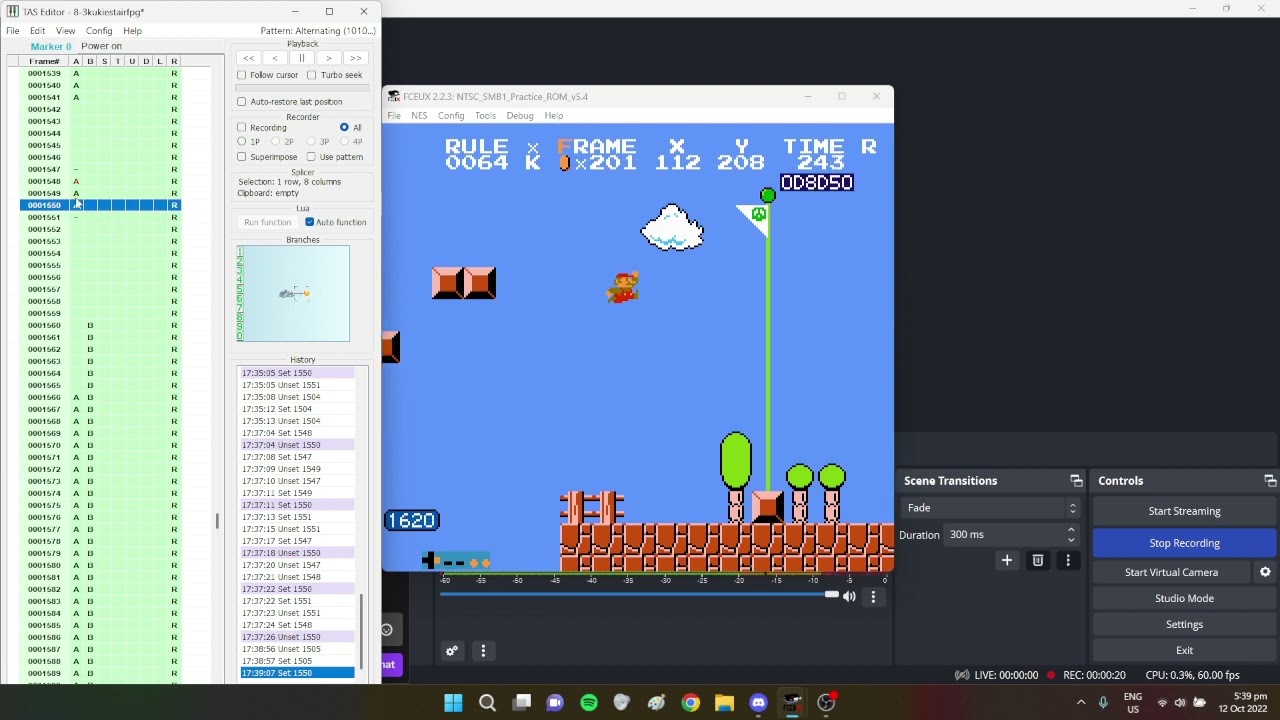Screen dimensions: 1280x720
Task: Add a new scene transition
Action: (1007, 560)
